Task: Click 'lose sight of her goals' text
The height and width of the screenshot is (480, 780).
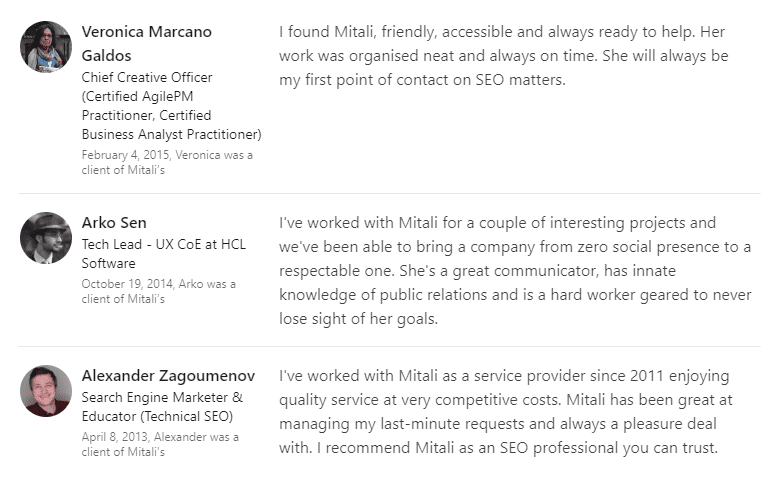Action: point(358,318)
